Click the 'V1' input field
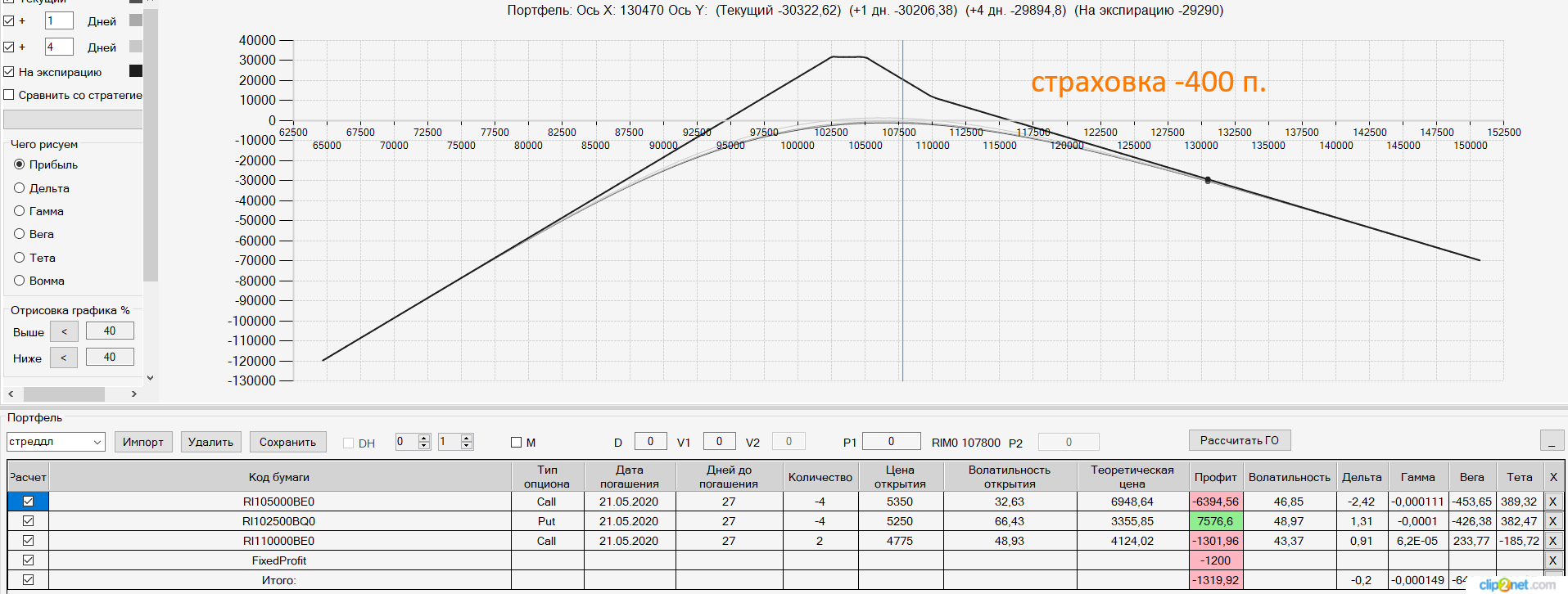 point(720,442)
